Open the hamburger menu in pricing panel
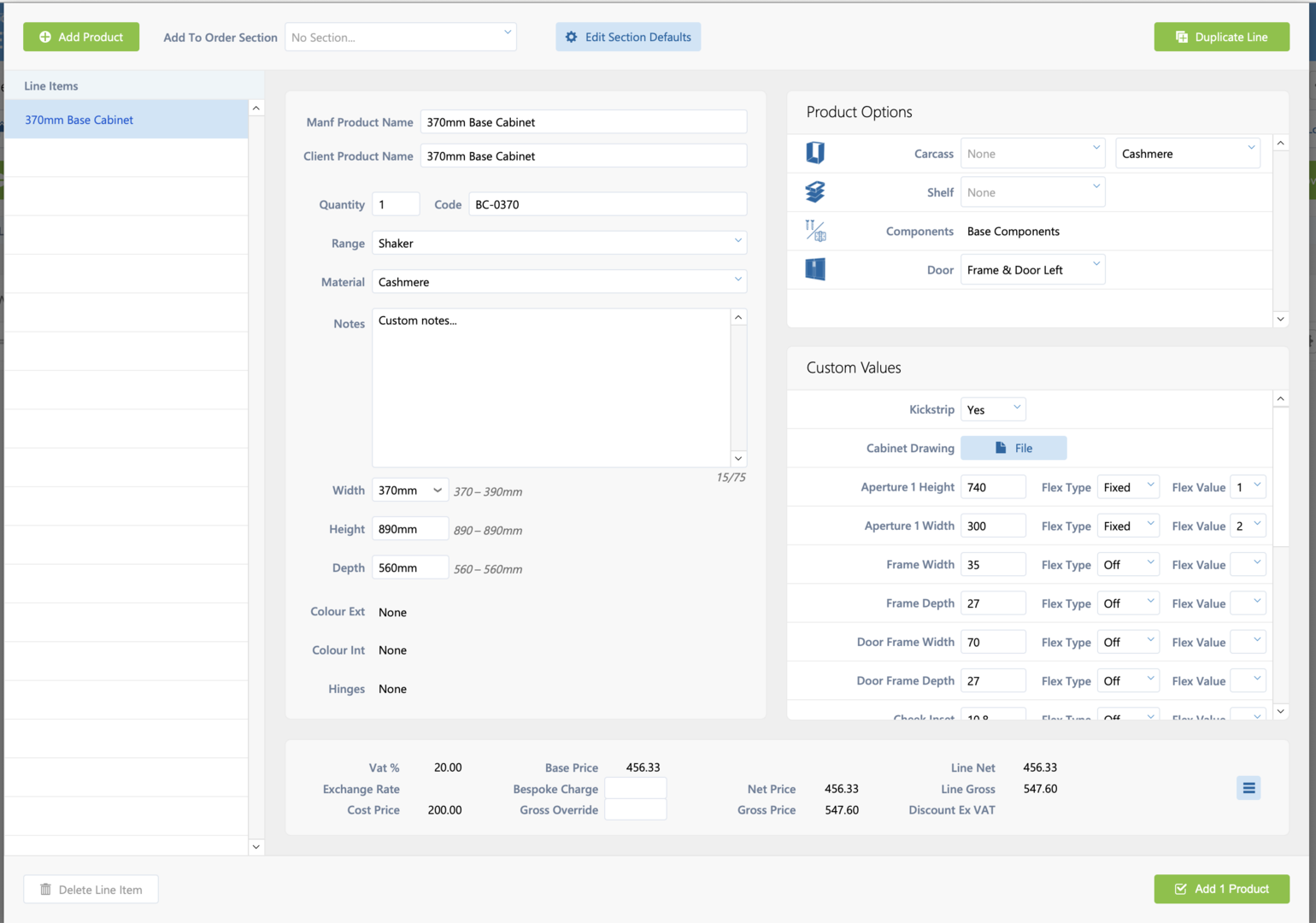Image resolution: width=1316 pixels, height=923 pixels. [x=1248, y=788]
